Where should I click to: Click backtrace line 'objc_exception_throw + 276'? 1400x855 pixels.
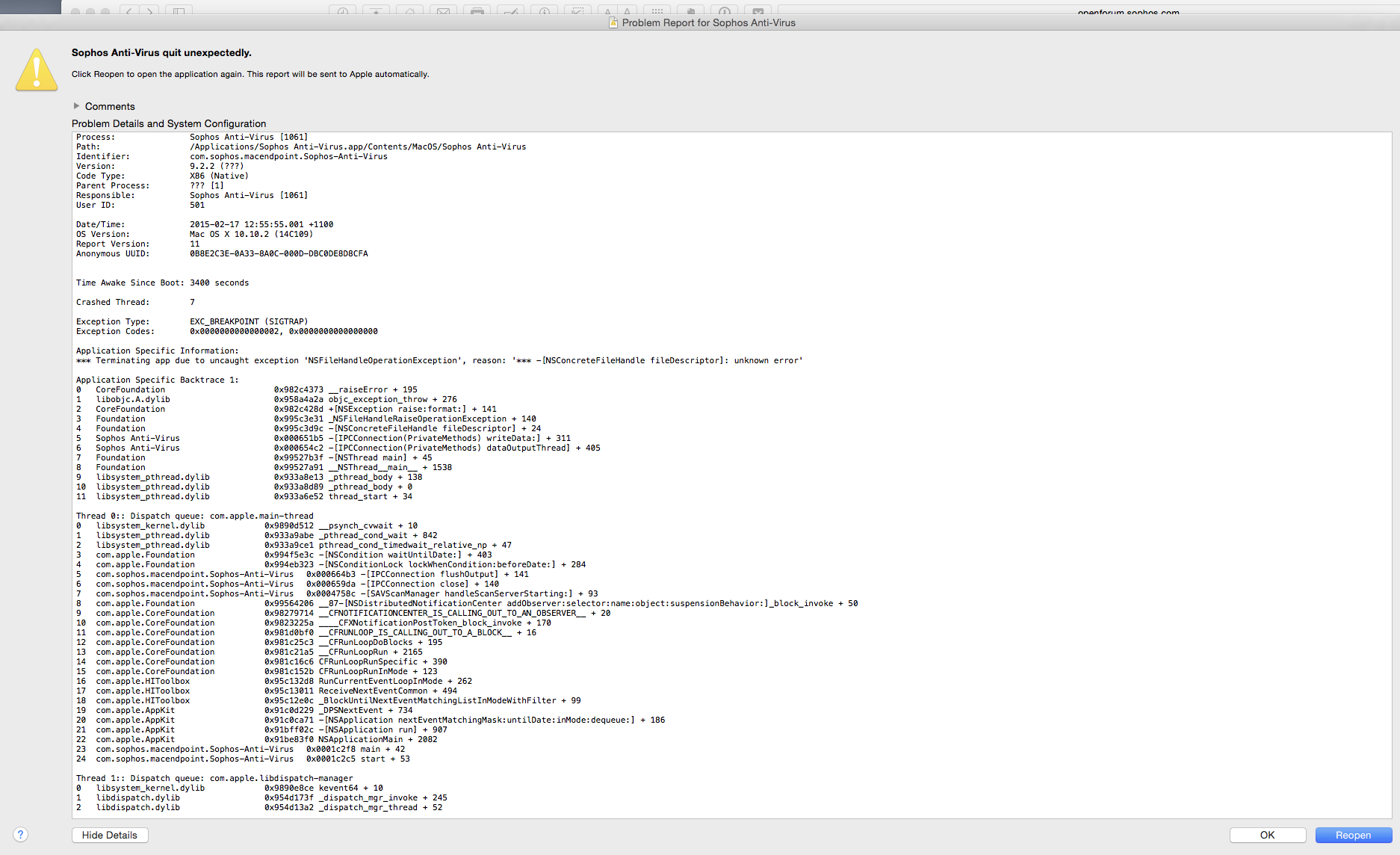click(x=267, y=399)
